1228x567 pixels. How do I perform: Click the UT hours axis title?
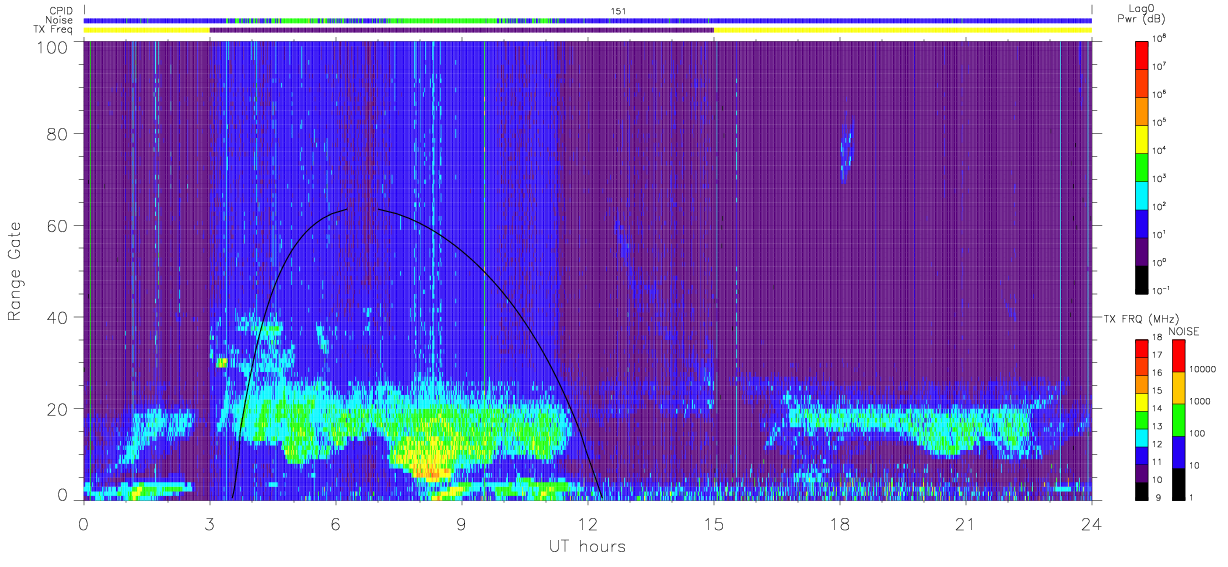tap(587, 547)
